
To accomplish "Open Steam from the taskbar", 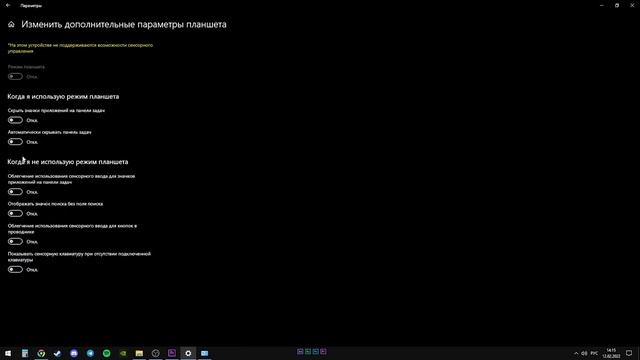I will [58, 353].
